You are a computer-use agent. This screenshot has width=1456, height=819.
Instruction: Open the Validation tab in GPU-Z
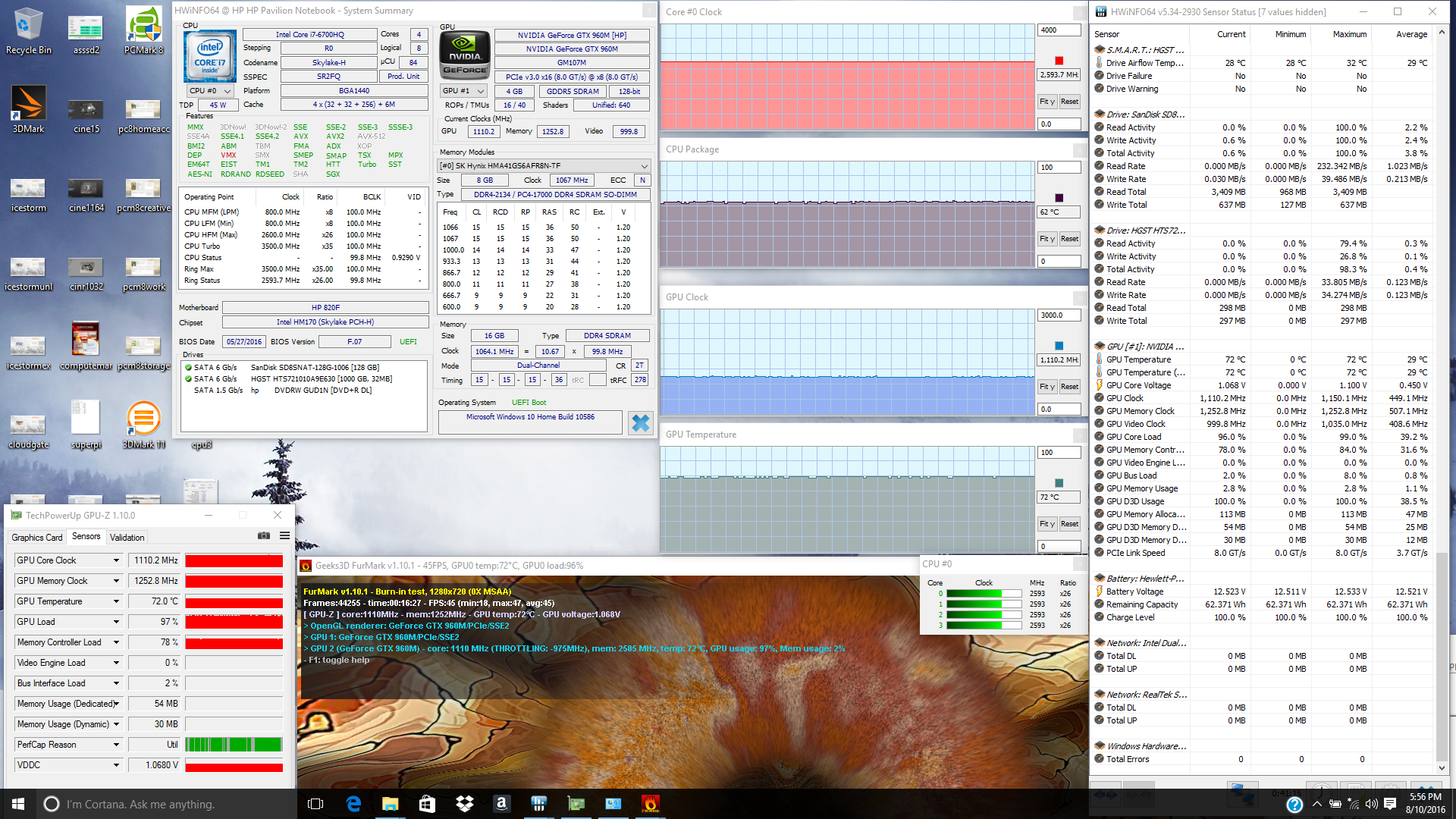(127, 537)
